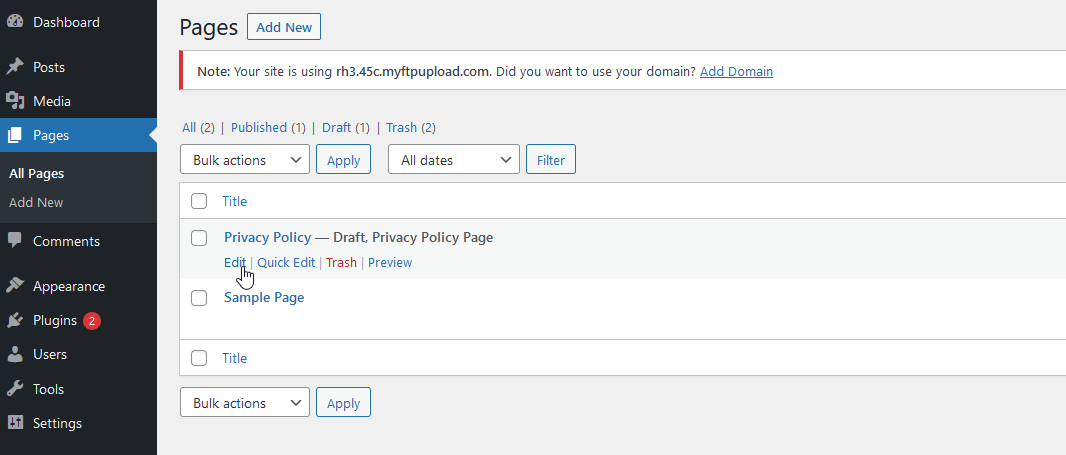
Task: Click the Plugins plug icon
Action: [15, 320]
